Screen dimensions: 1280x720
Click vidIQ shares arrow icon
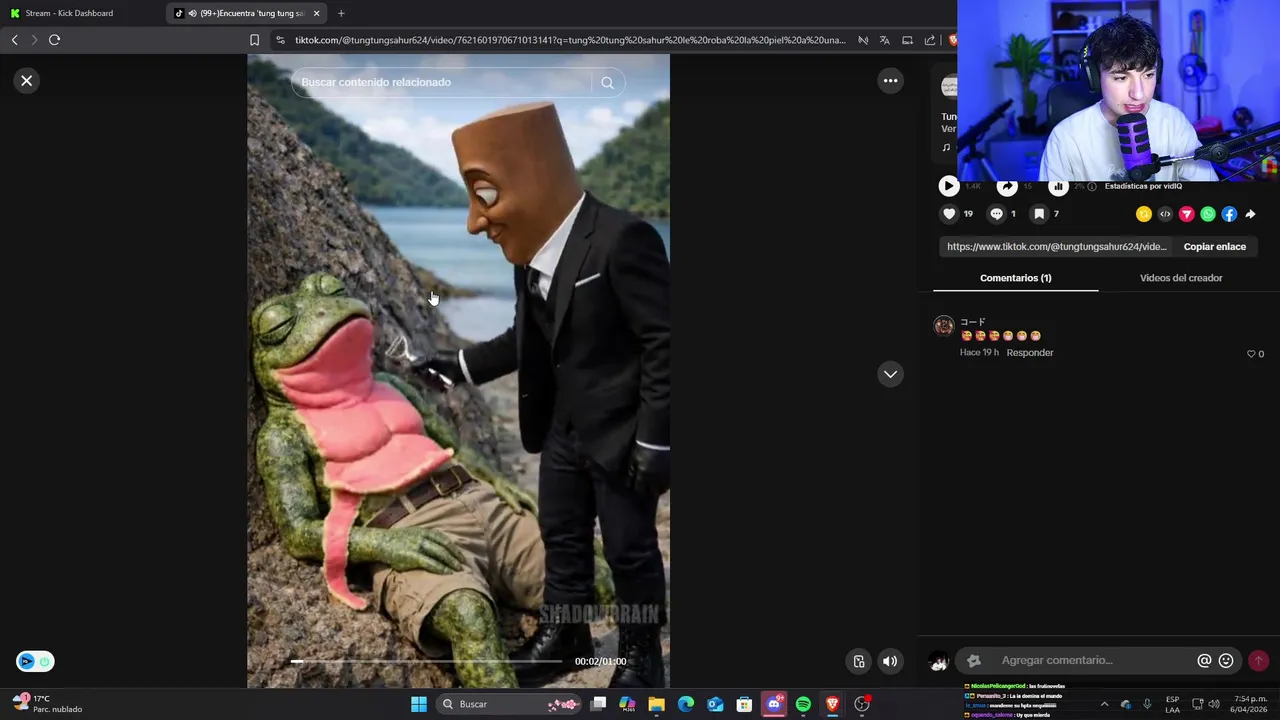point(1007,186)
